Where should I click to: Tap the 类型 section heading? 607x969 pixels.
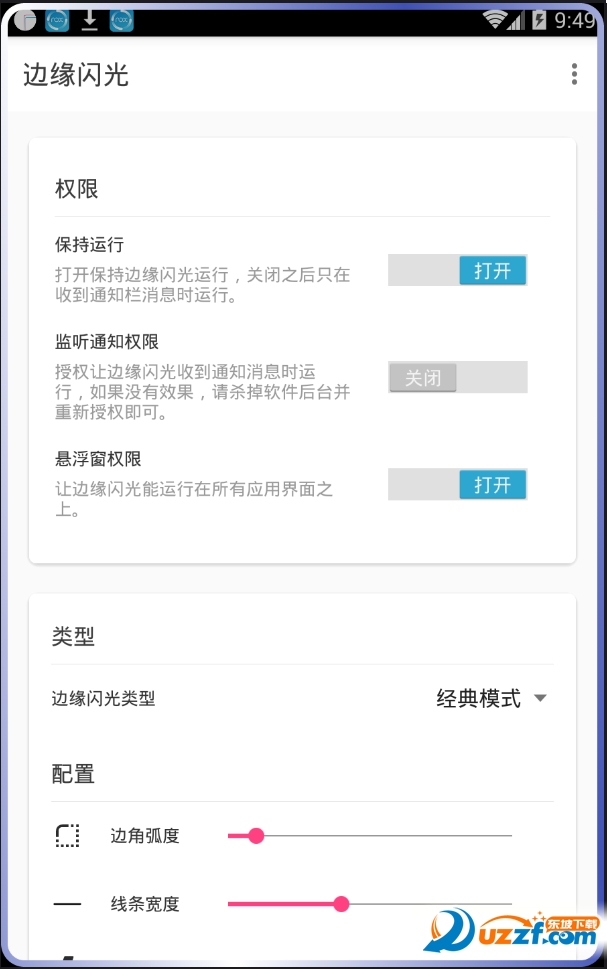pos(73,636)
